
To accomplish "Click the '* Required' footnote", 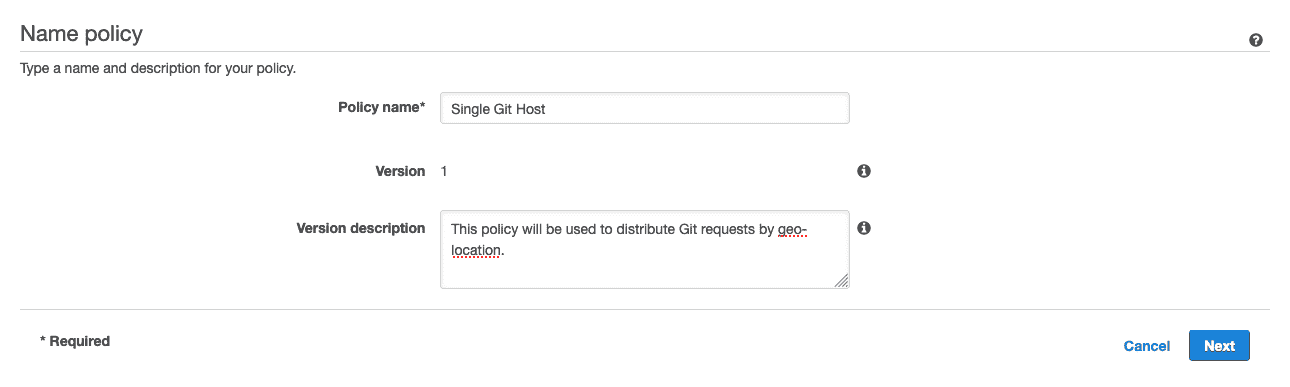I will [x=75, y=341].
